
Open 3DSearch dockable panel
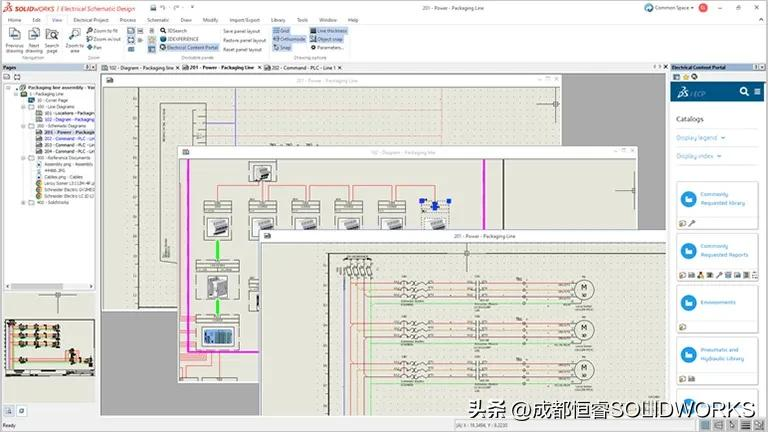coord(176,31)
